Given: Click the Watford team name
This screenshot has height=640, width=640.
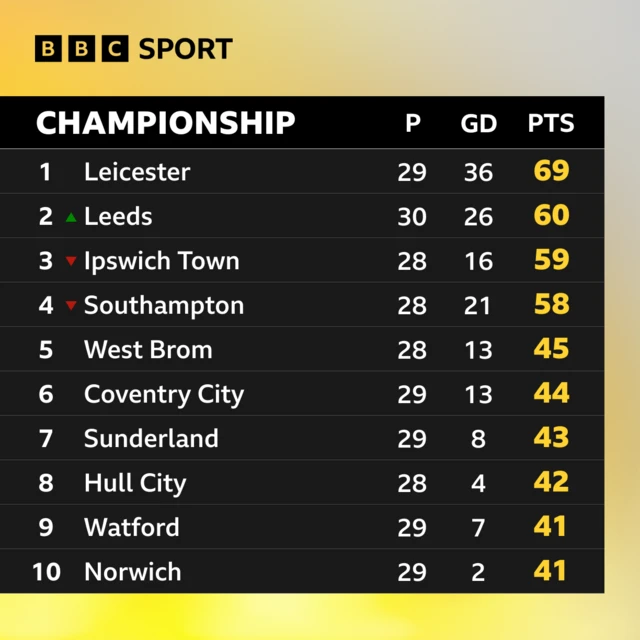Looking at the screenshot, I should [x=131, y=527].
